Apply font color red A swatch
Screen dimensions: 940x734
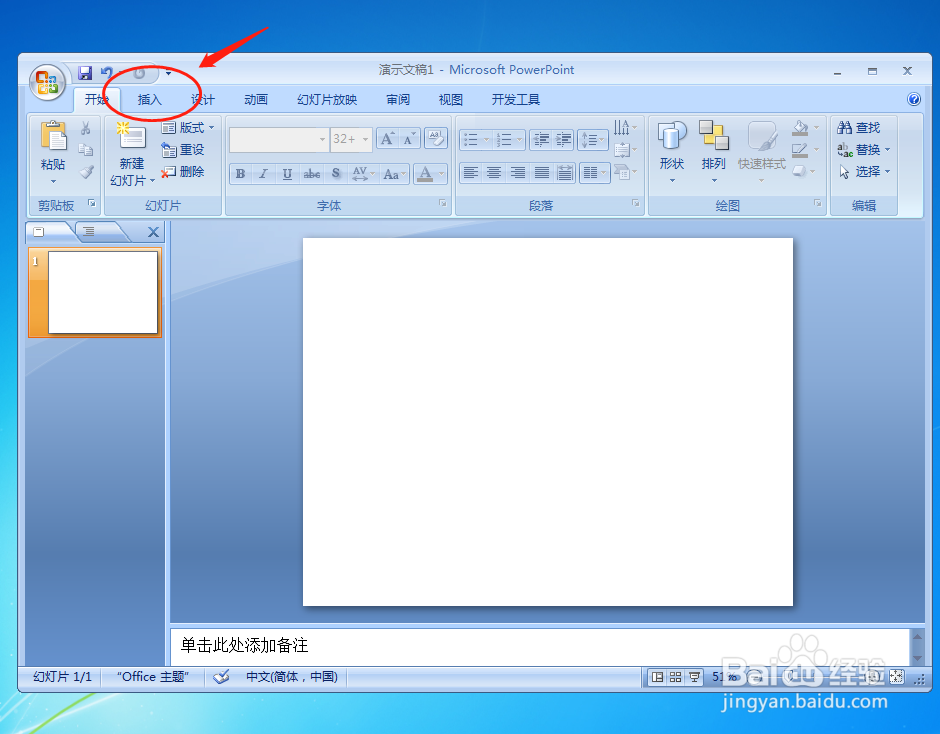coord(425,174)
